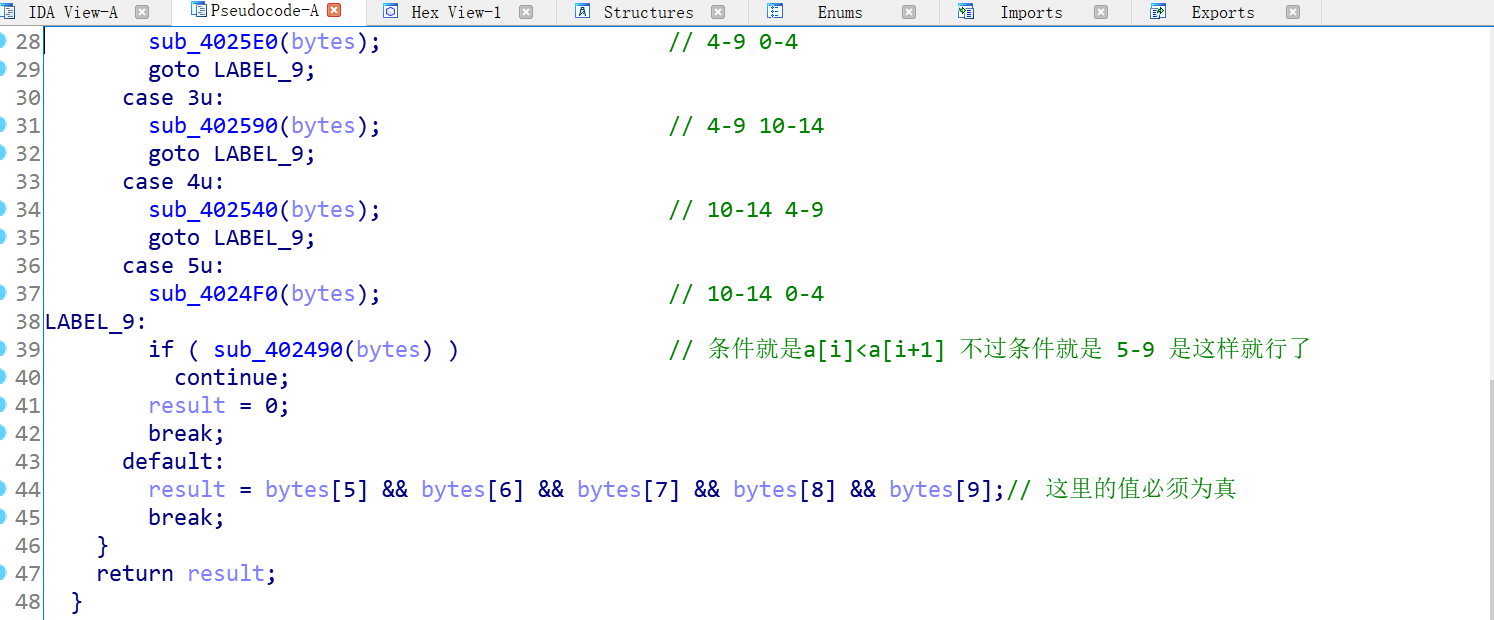Click the Enums tab icon
The width and height of the screenshot is (1494, 620).
pyautogui.click(x=775, y=12)
